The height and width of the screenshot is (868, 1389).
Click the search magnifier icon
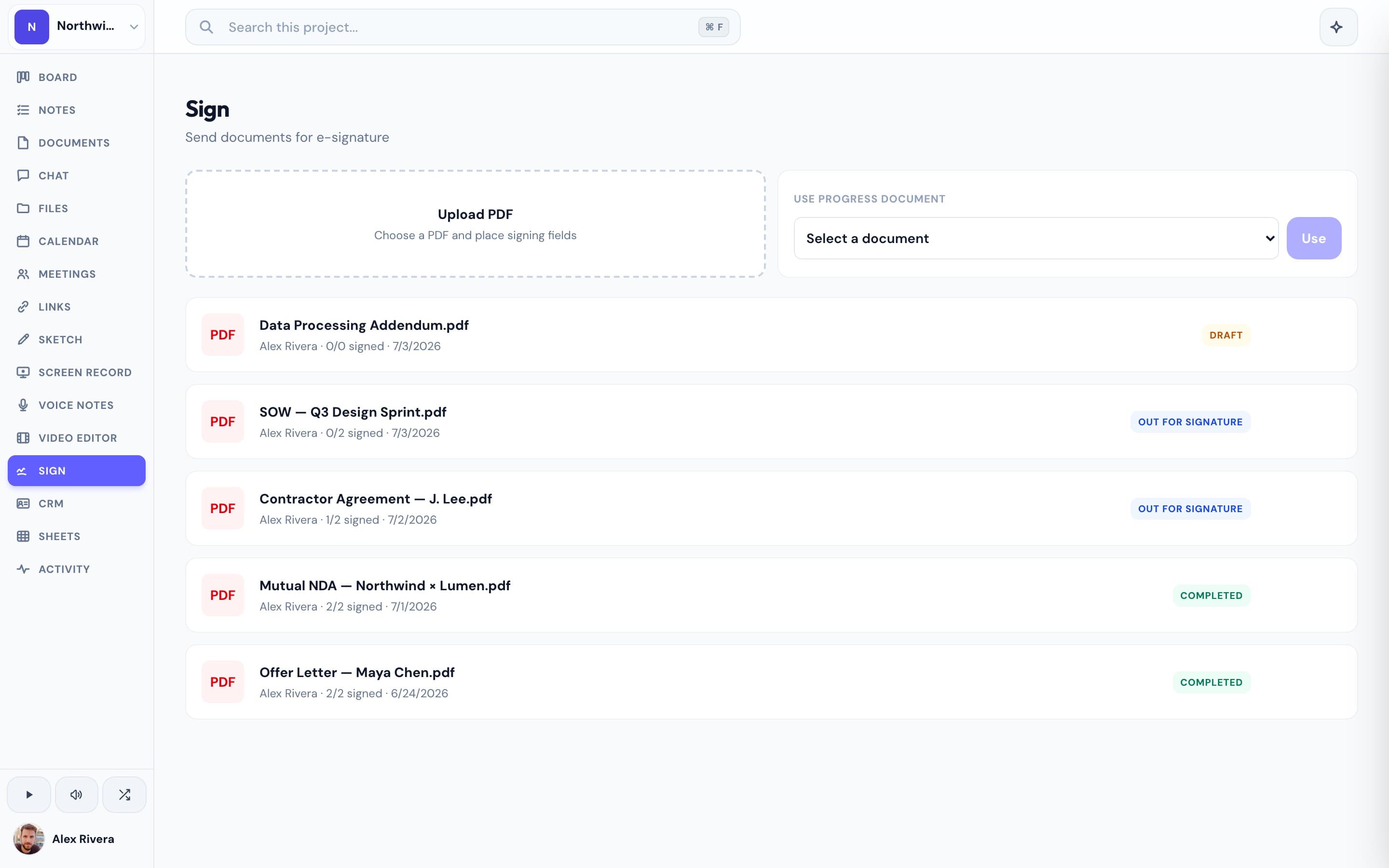coord(206,27)
